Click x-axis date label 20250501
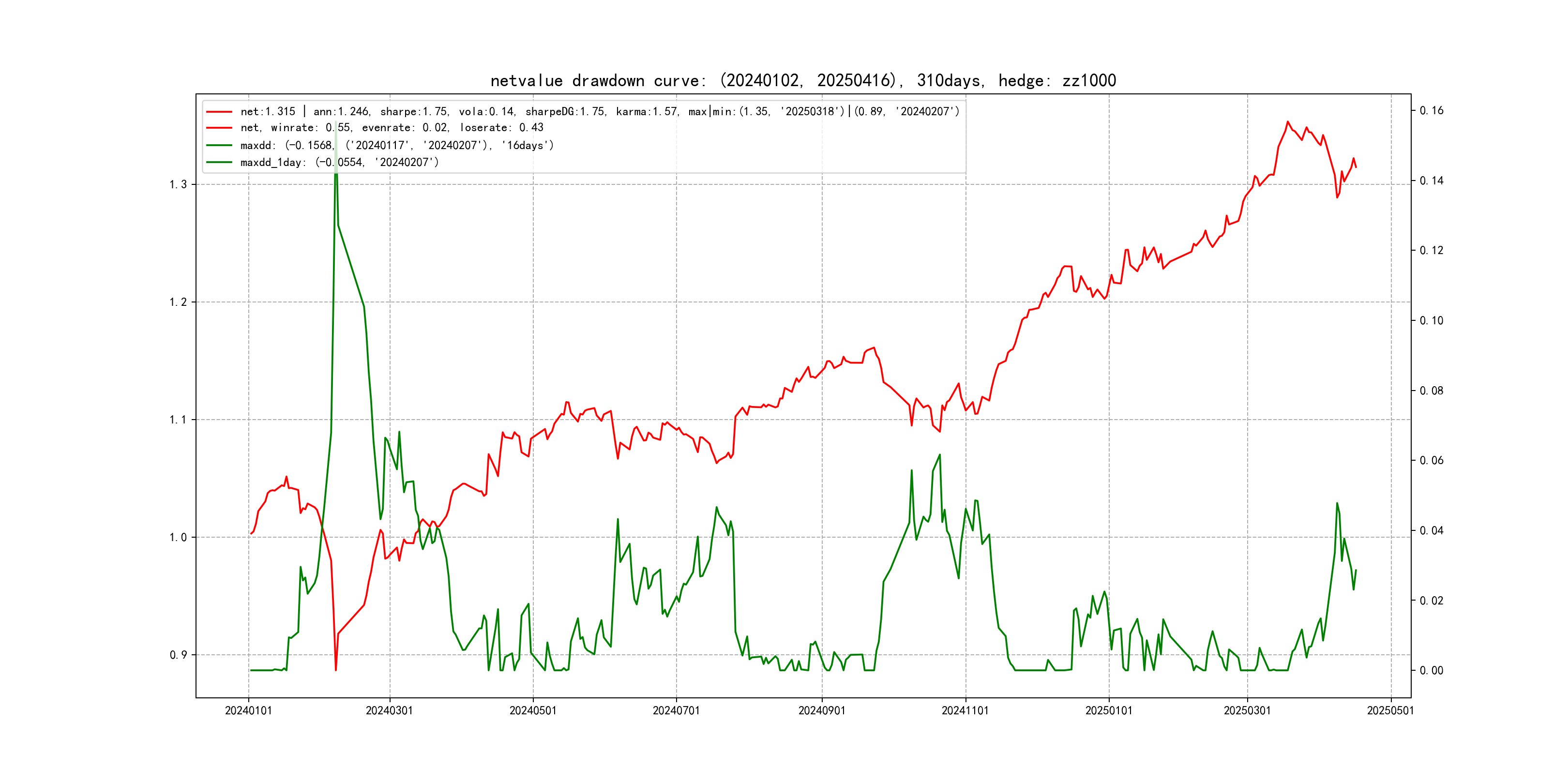1568x784 pixels. 1390,711
